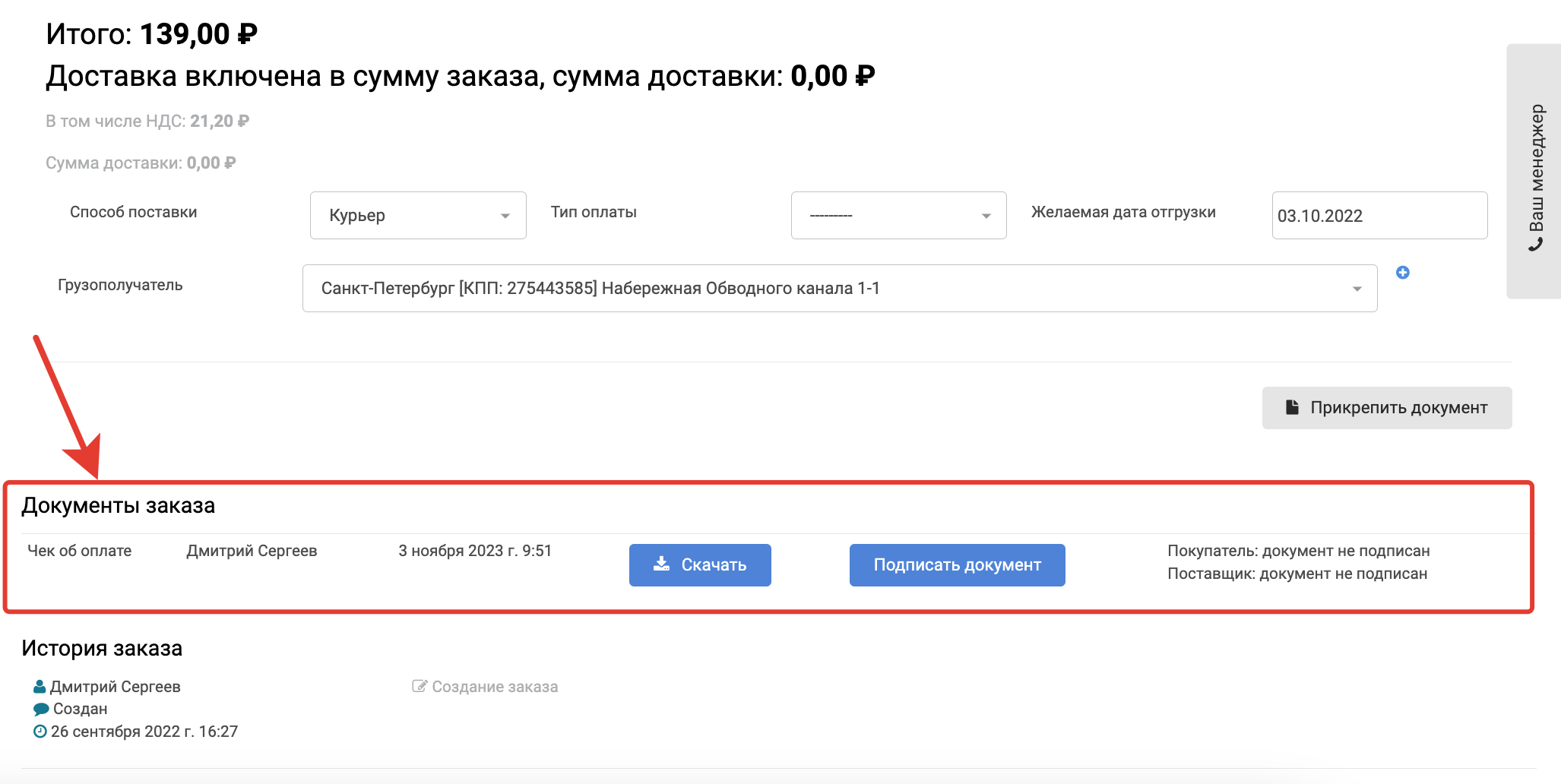The height and width of the screenshot is (784, 1561).
Task: Click the speech bubble icon near Создан
Action: (41, 709)
